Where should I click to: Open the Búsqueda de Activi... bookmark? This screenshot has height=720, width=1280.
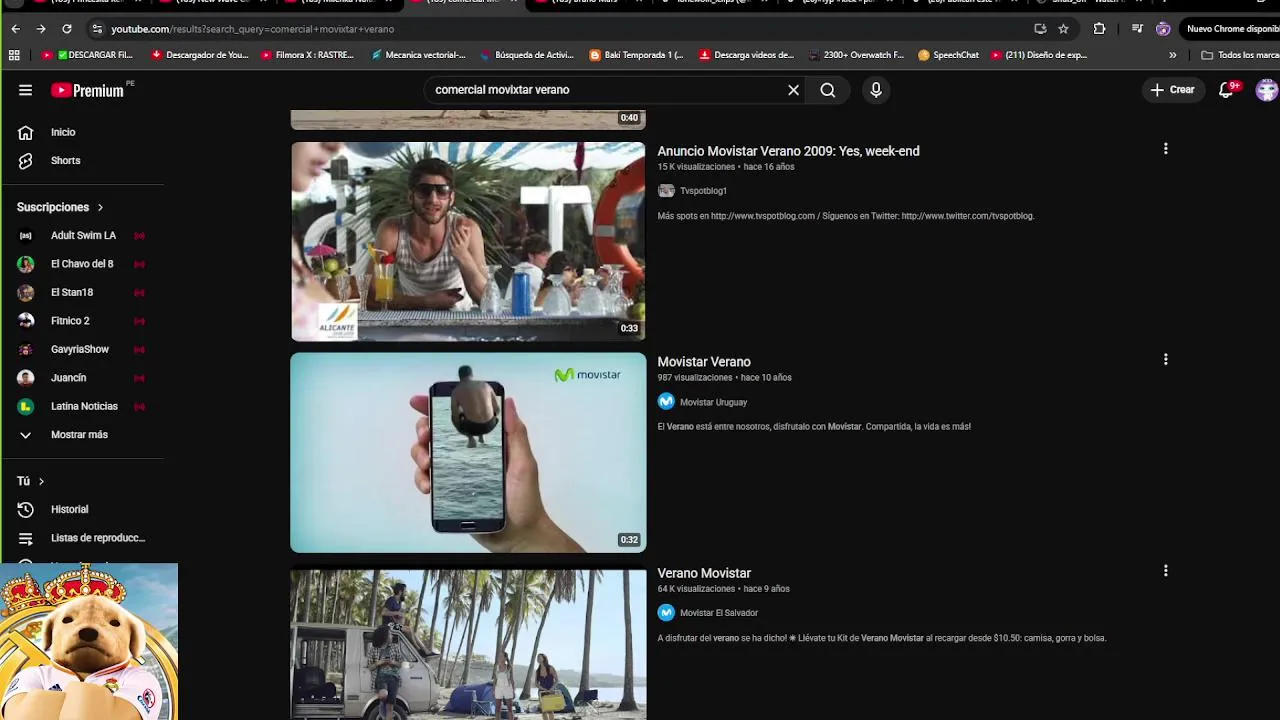[527, 55]
